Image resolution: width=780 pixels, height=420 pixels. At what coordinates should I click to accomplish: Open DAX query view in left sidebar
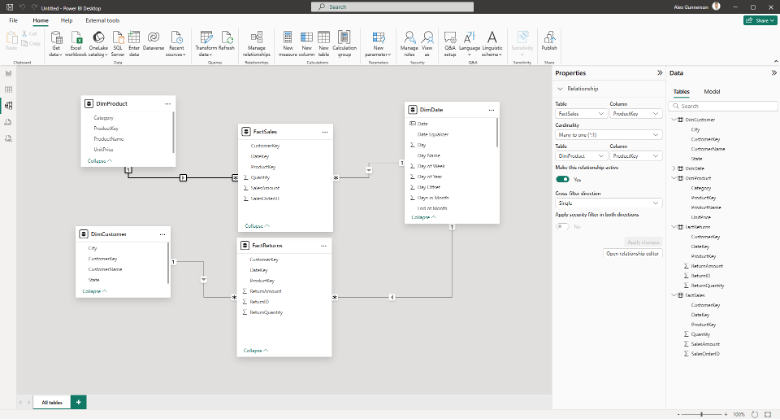coord(8,122)
